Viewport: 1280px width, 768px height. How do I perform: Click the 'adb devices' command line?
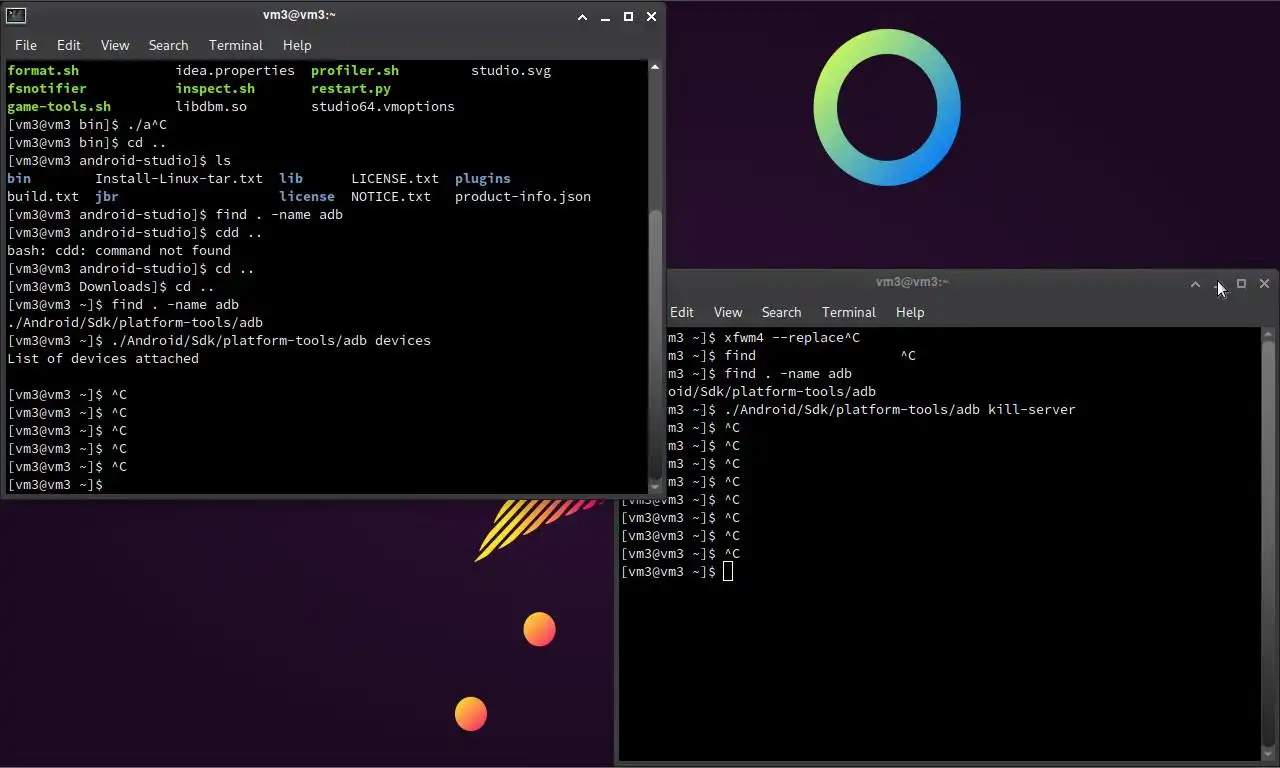[x=219, y=340]
